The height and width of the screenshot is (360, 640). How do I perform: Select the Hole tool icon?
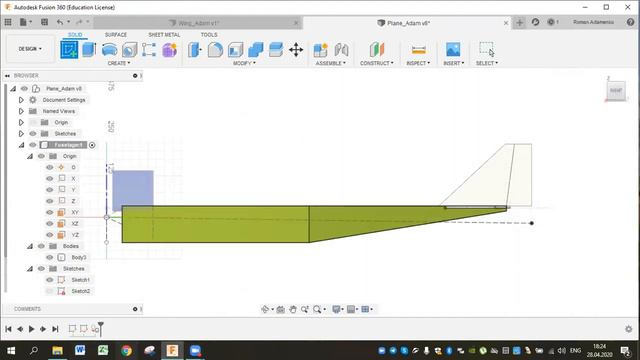pos(129,50)
